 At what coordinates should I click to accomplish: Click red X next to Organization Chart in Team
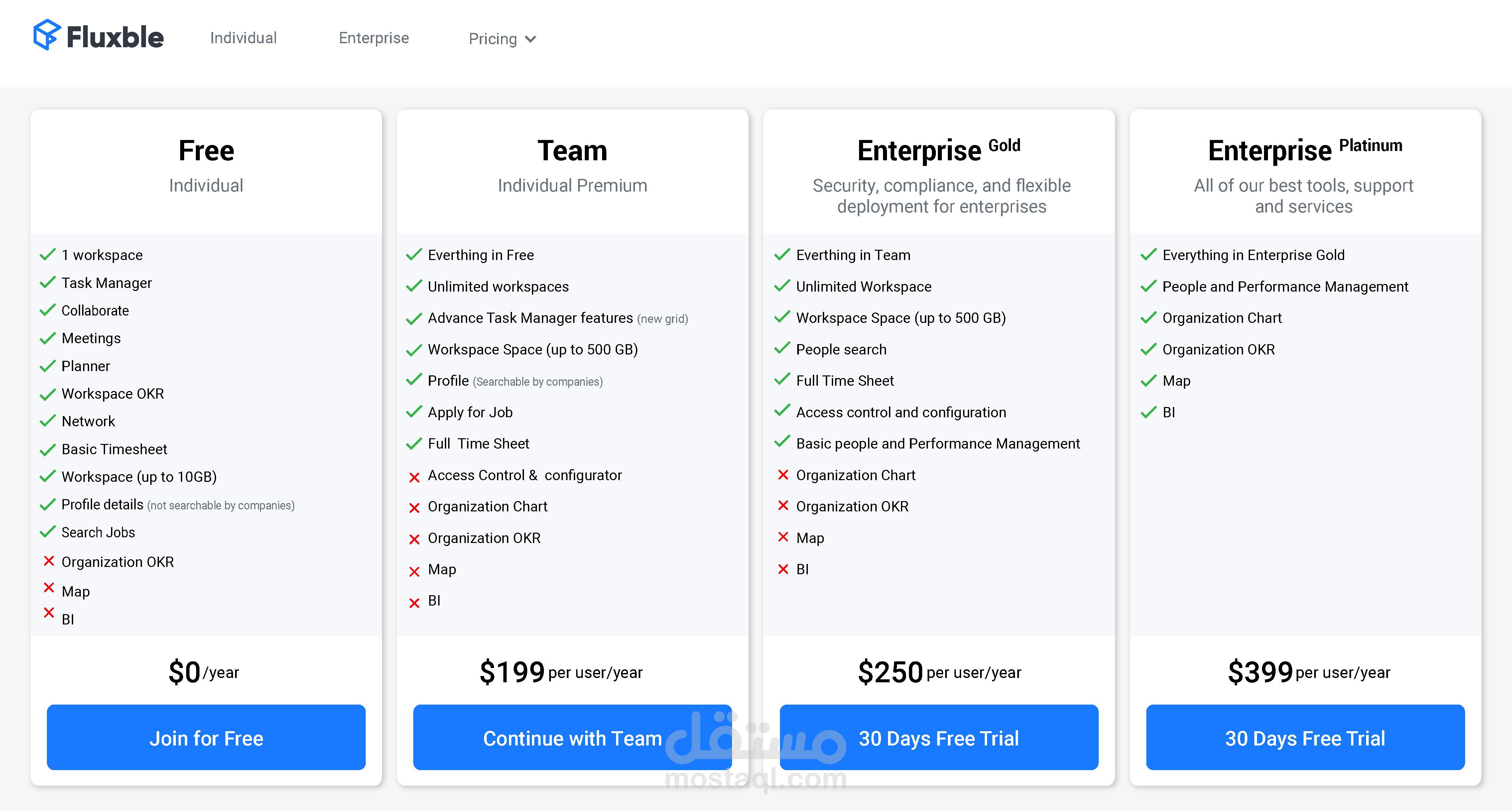pyautogui.click(x=414, y=508)
